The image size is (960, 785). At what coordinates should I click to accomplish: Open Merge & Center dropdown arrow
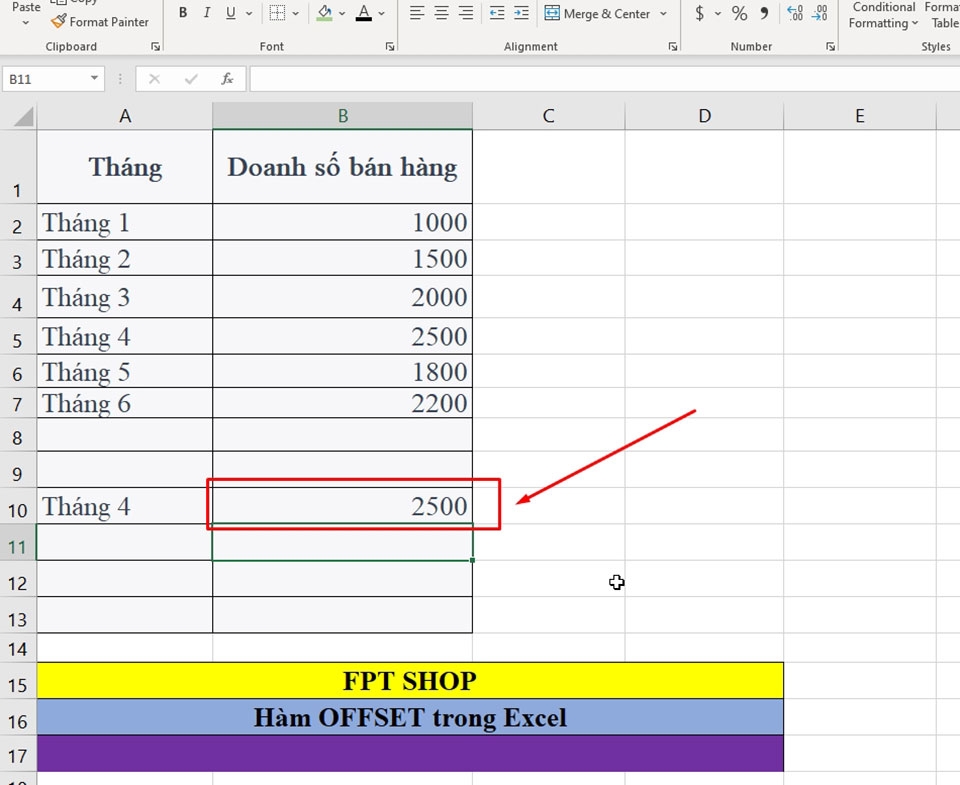coord(663,13)
